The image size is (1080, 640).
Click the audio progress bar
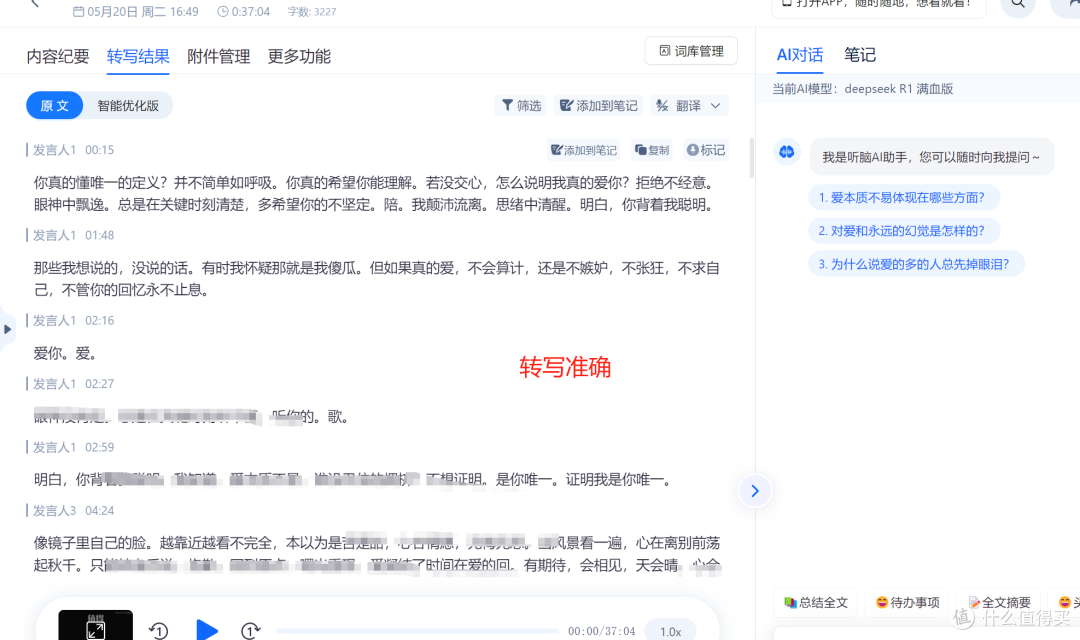coord(417,630)
